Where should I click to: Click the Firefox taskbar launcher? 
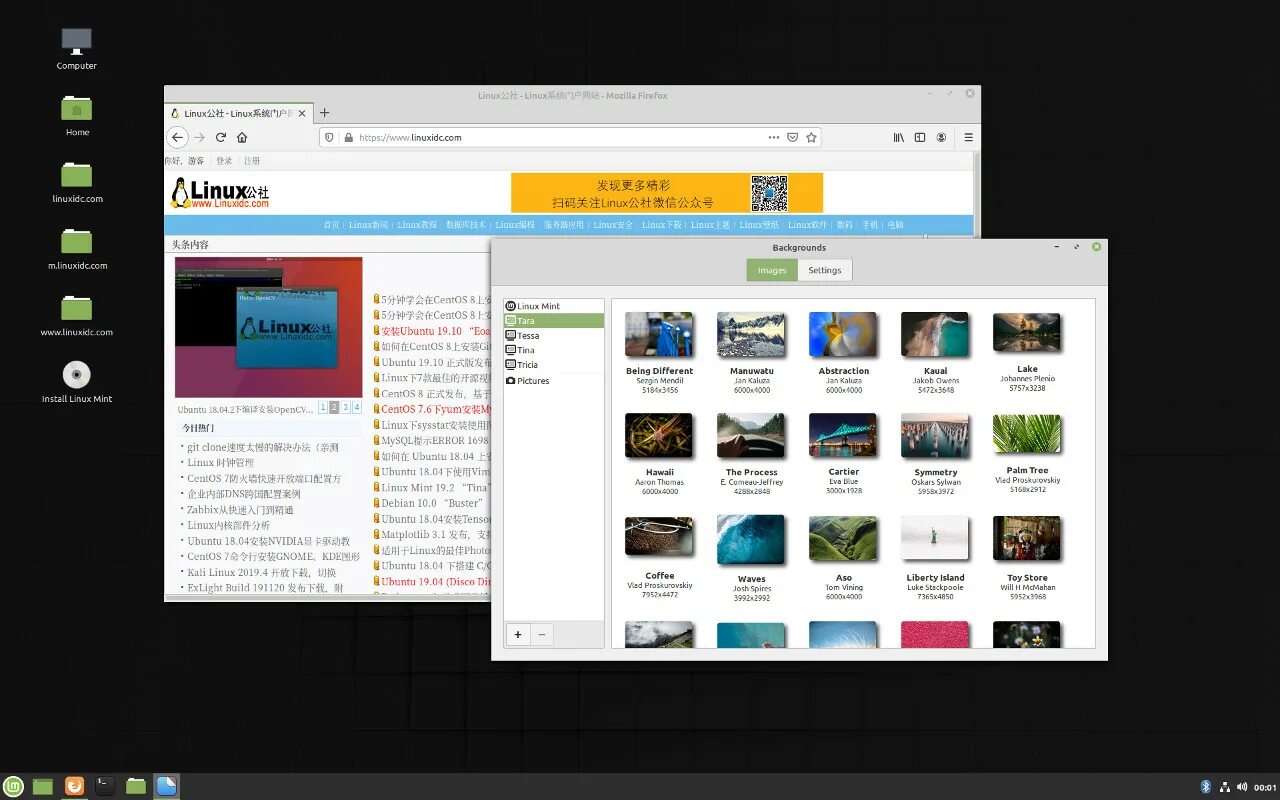pos(74,786)
